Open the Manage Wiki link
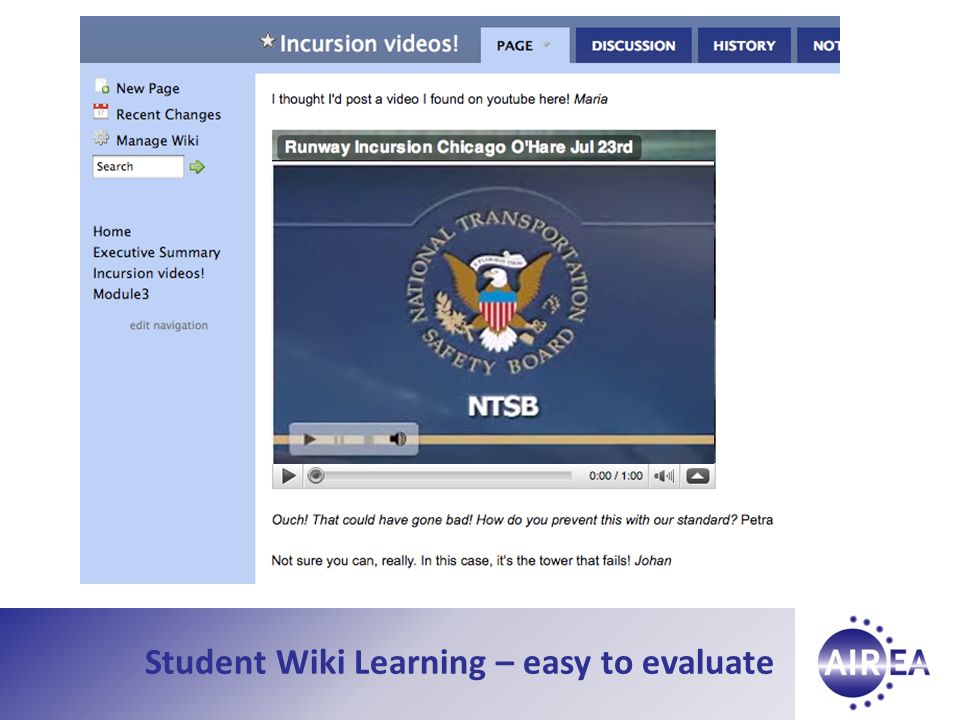 click(157, 140)
